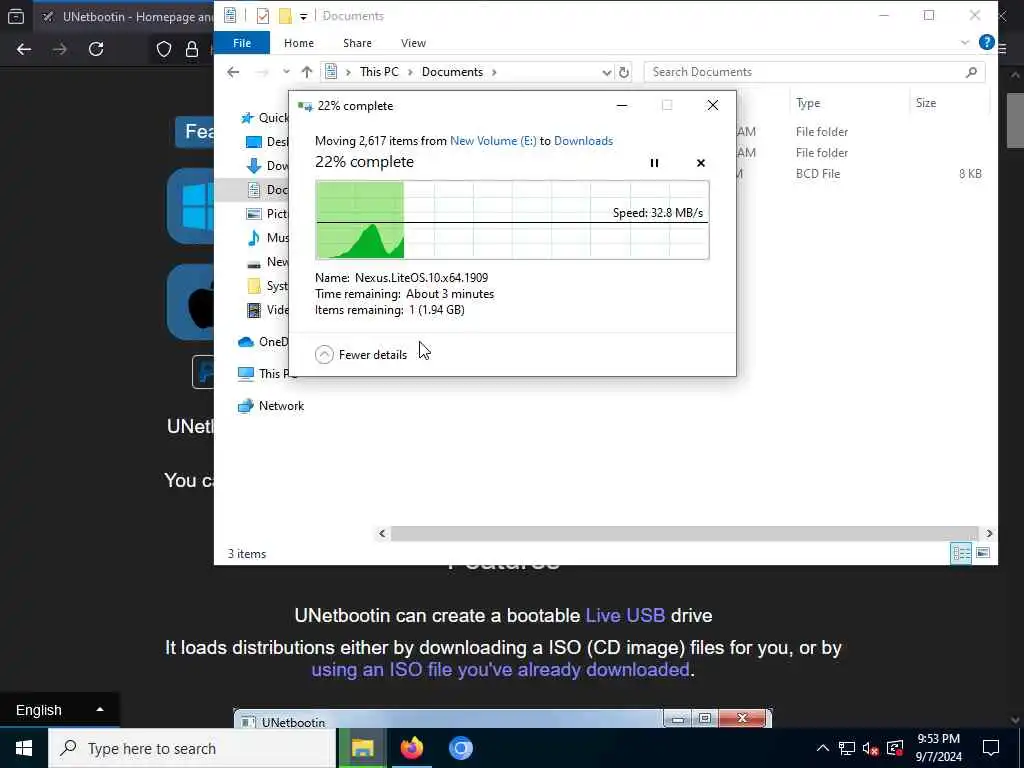This screenshot has height=768, width=1024.
Task: Open Downloads in navigation pane
Action: point(267,166)
